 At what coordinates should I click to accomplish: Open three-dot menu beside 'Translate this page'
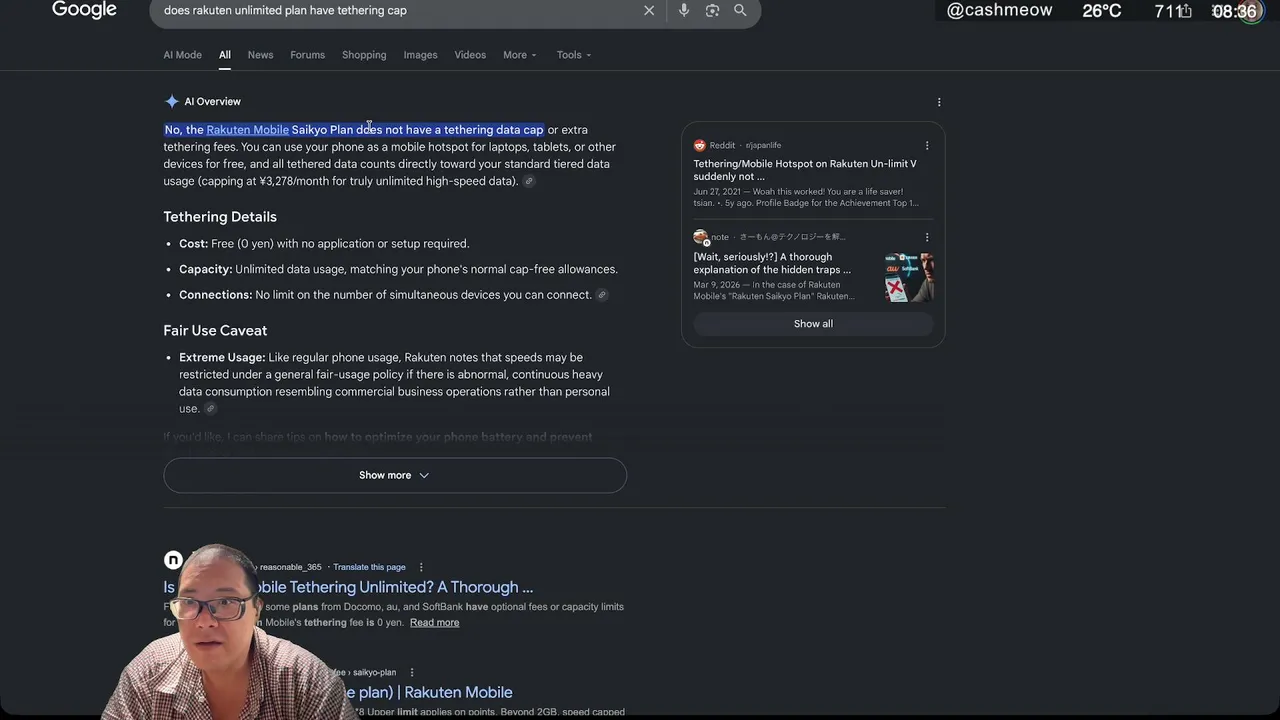[x=421, y=567]
